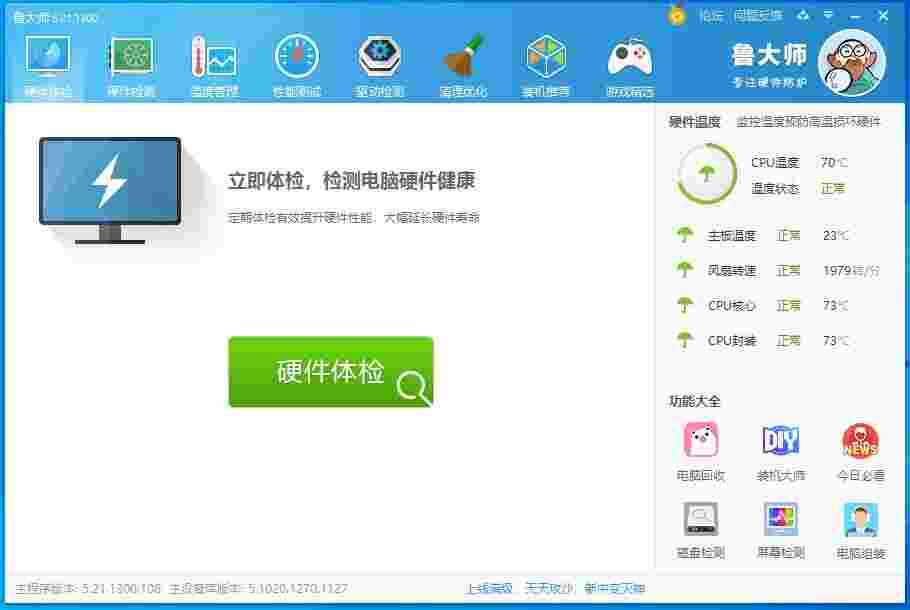Open the 论坛 forum link
Screen dimensions: 910x610
point(711,16)
